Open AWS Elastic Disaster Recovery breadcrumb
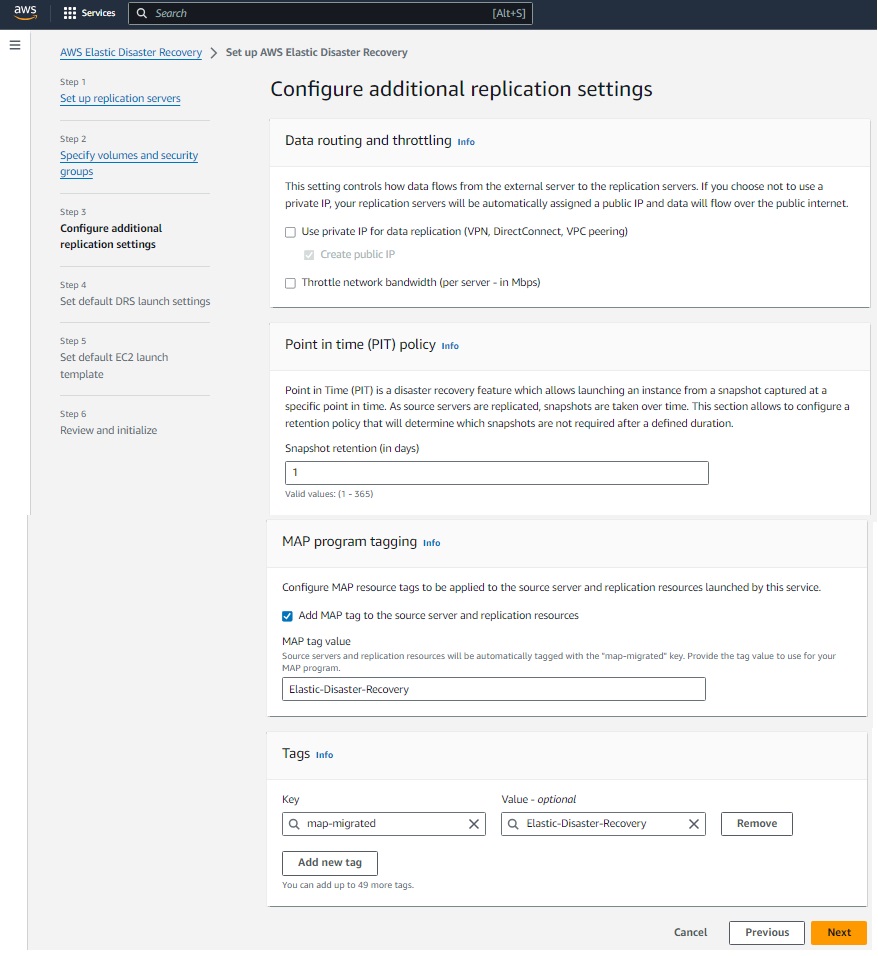 [131, 52]
